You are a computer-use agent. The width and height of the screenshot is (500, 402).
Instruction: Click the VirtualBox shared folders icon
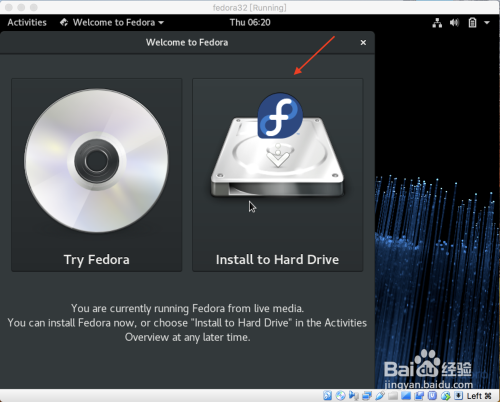point(393,395)
